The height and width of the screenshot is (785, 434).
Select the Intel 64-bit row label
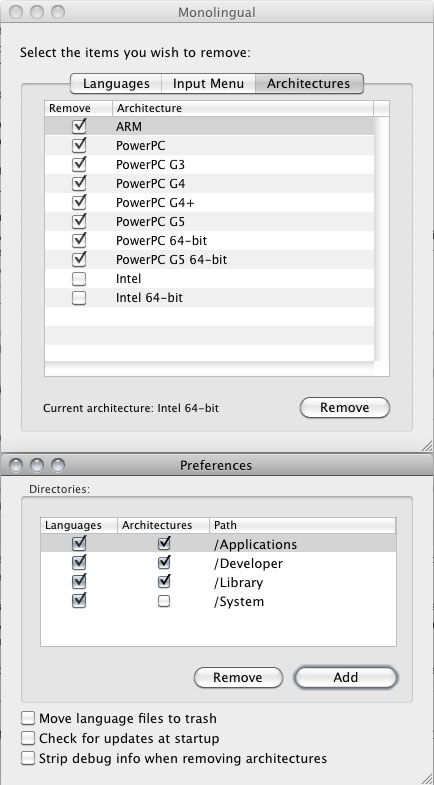(x=149, y=298)
